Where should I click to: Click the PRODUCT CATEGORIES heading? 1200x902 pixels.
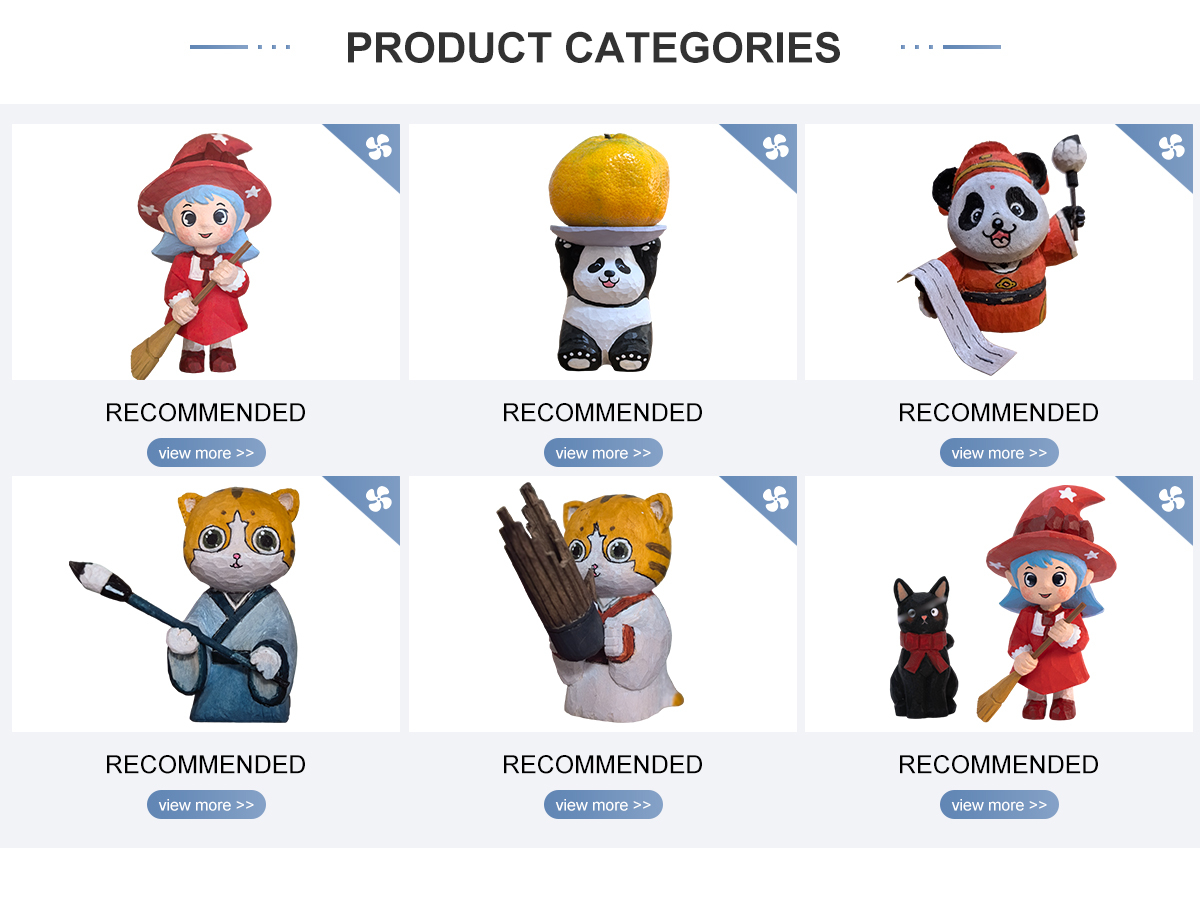pyautogui.click(x=593, y=47)
